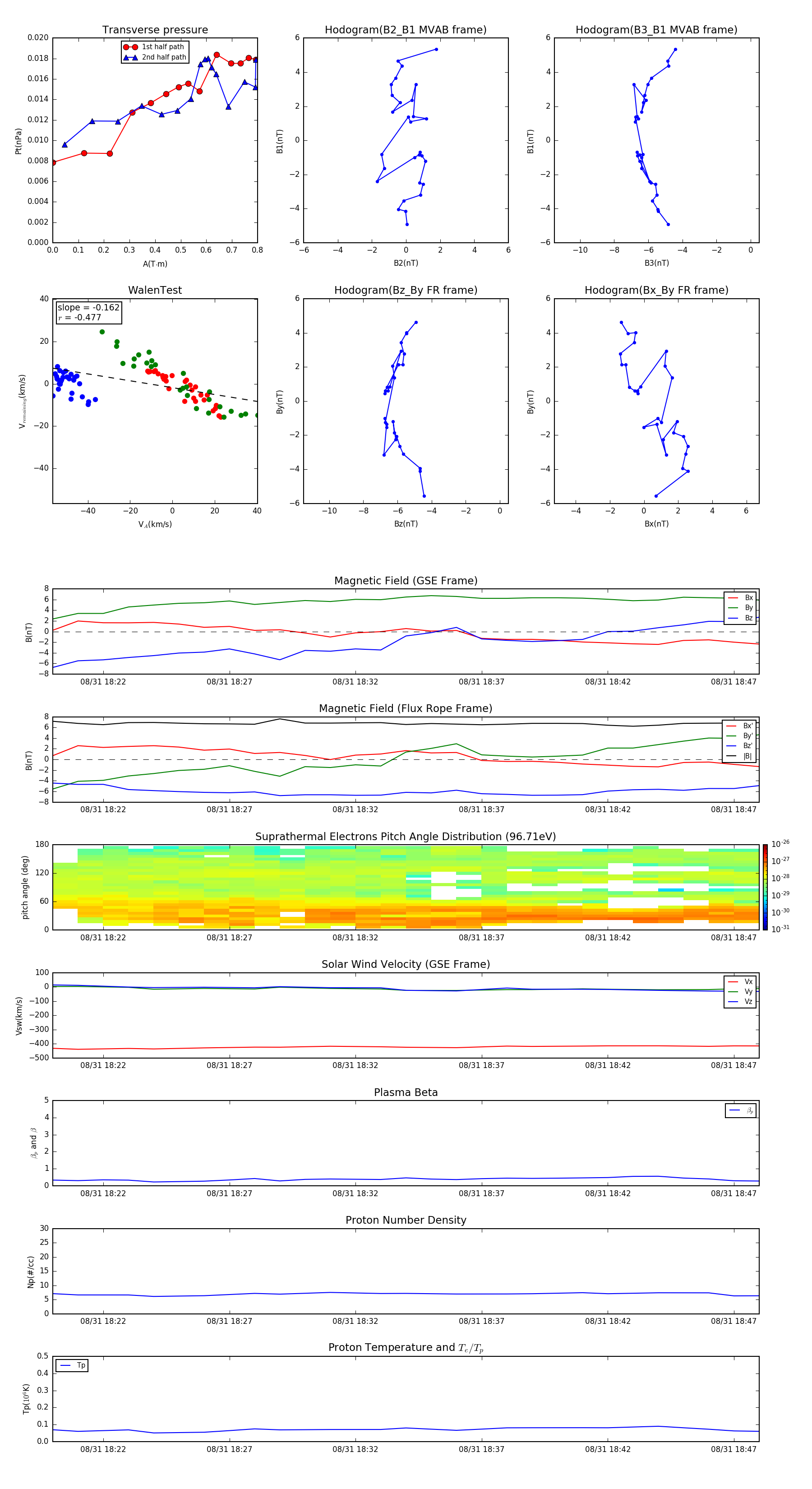Click the pitch angle colorbar scale
Image resolution: width=812 pixels, height=1489 pixels.
pos(765,887)
